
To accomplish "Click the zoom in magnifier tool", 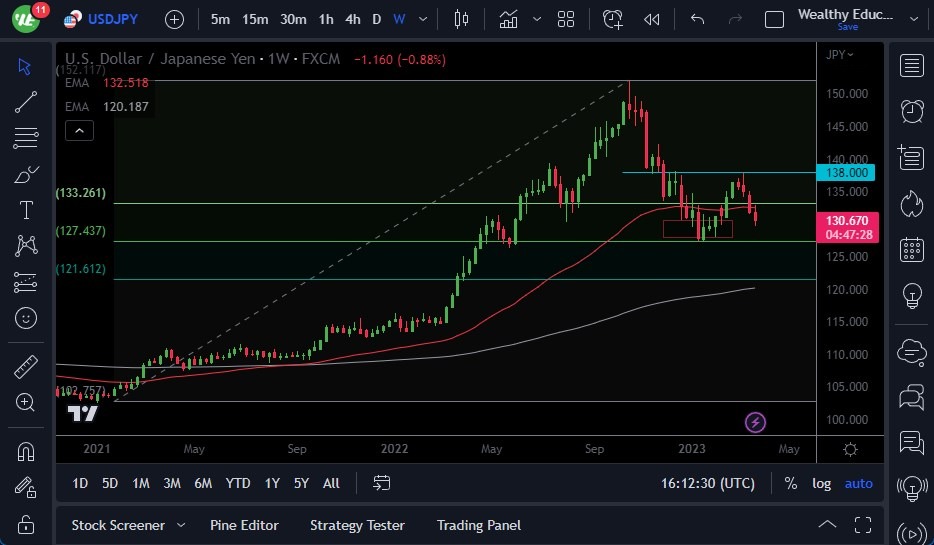I will 26,402.
